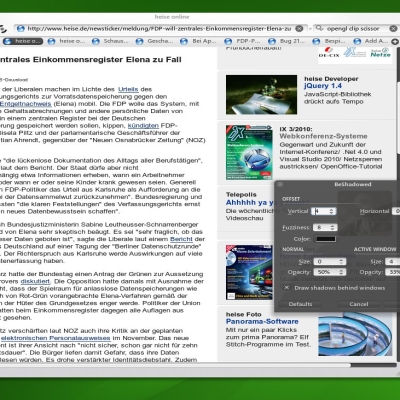Click the Normal Size spin arrows
This screenshot has width=400, height=400.
pyautogui.click(x=341, y=262)
